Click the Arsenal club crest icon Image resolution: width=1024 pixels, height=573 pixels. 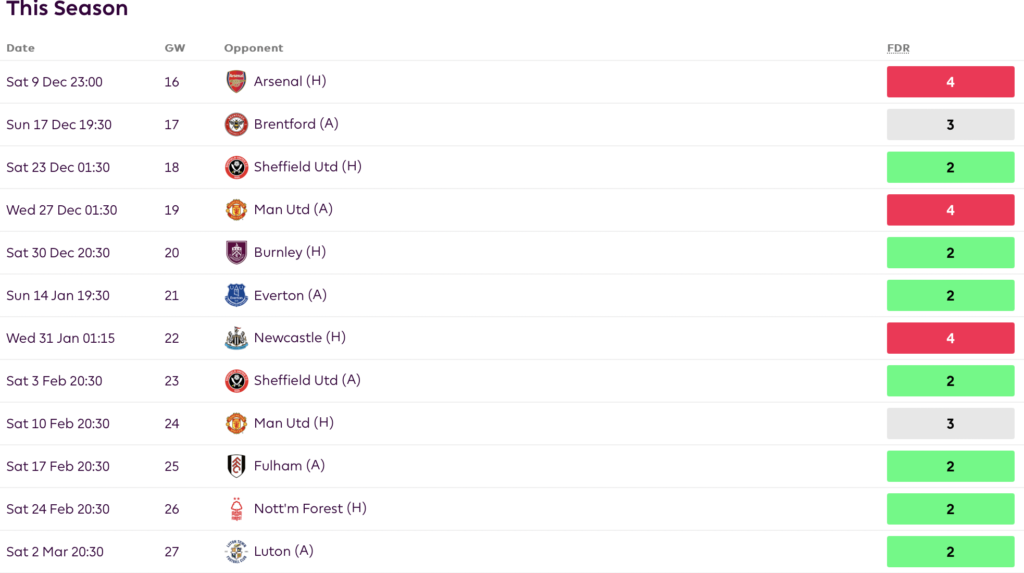click(x=236, y=82)
